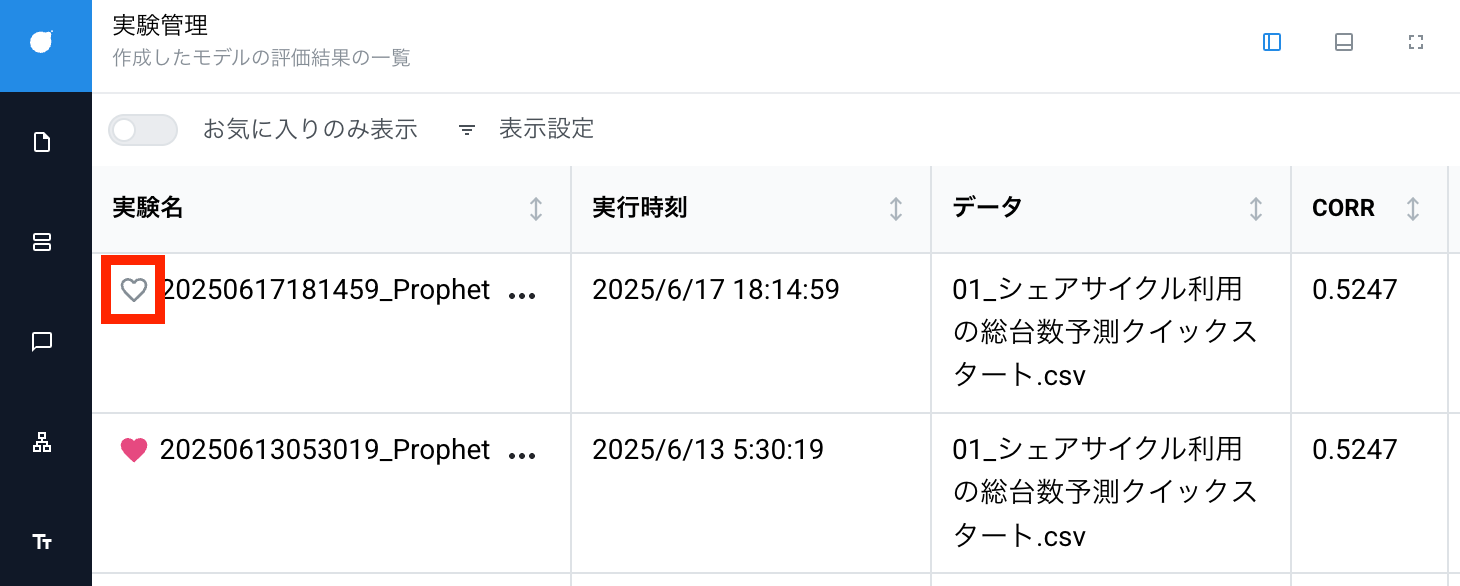This screenshot has height=586, width=1460.
Task: Open experiment 20250613053019_Prophet
Action: point(325,450)
